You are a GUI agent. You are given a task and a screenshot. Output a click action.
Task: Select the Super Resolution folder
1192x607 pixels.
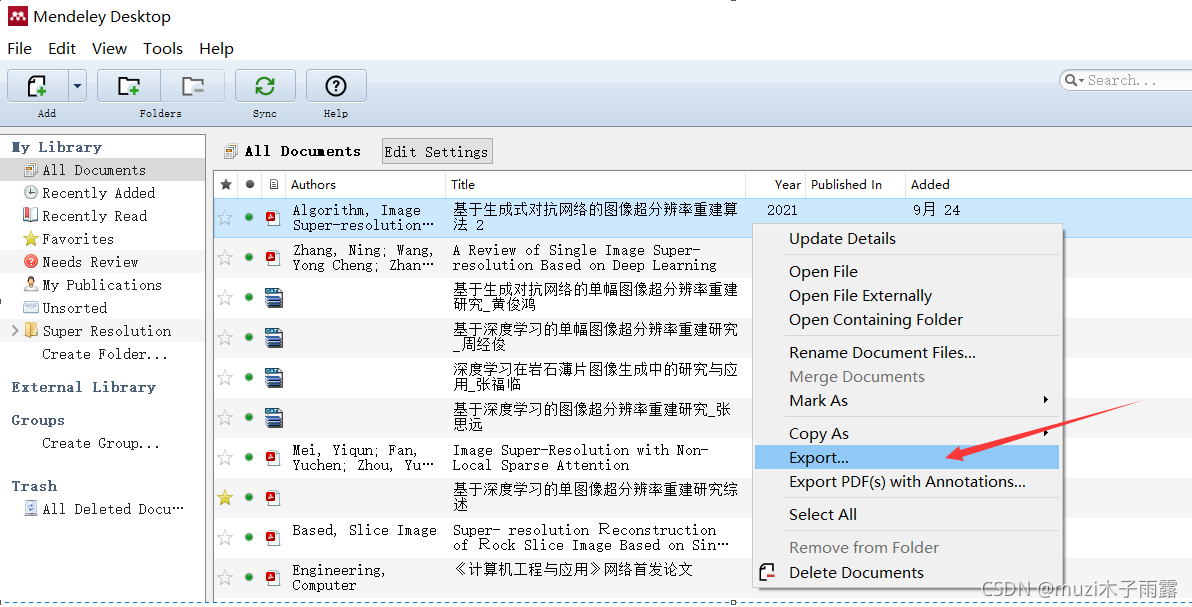pos(106,330)
